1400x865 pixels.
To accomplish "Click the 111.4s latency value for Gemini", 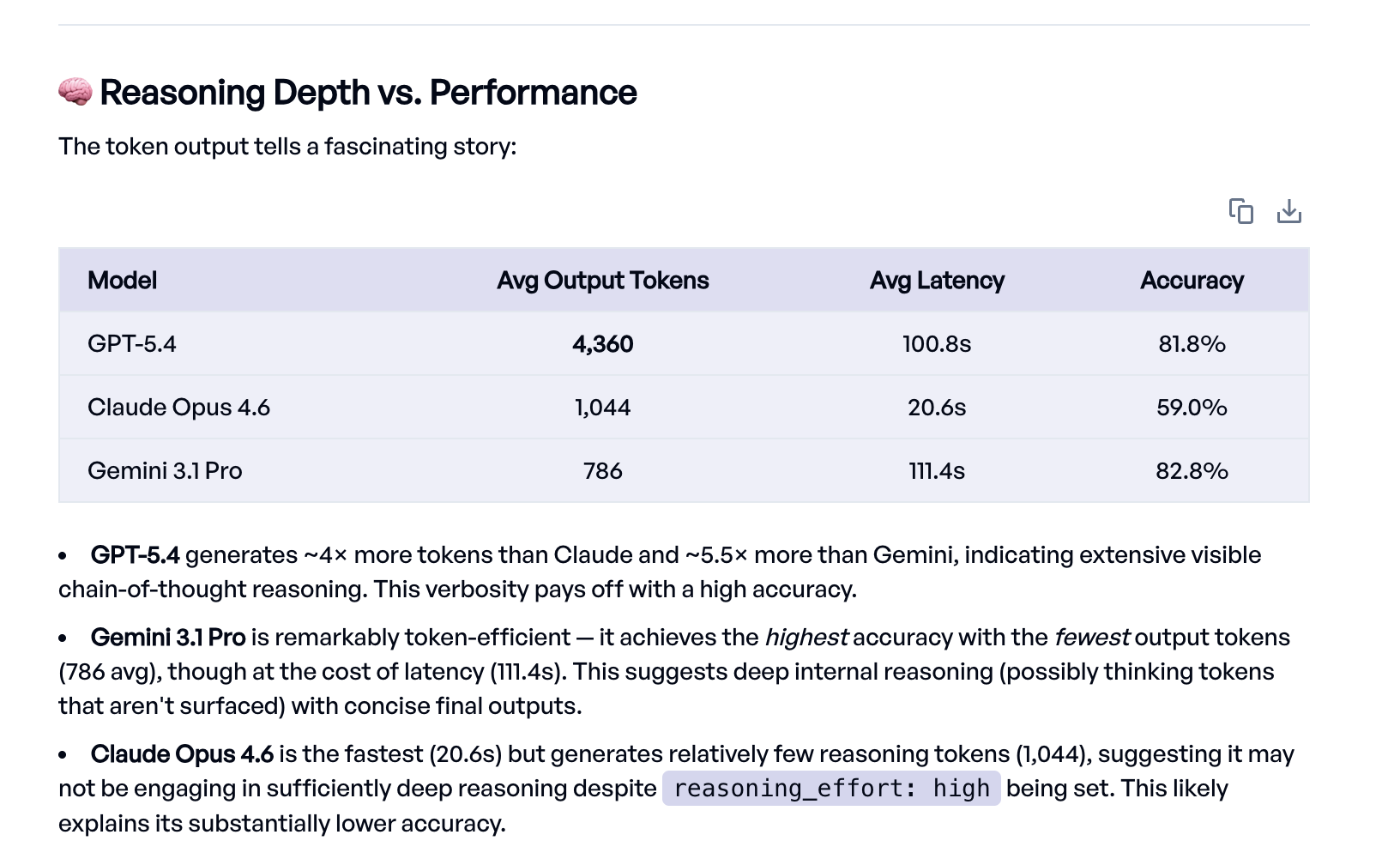I will [x=936, y=469].
